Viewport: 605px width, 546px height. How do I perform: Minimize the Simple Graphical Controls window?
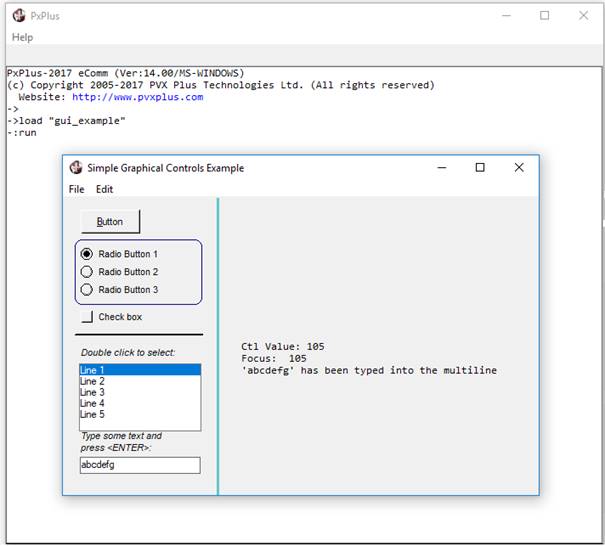[442, 168]
